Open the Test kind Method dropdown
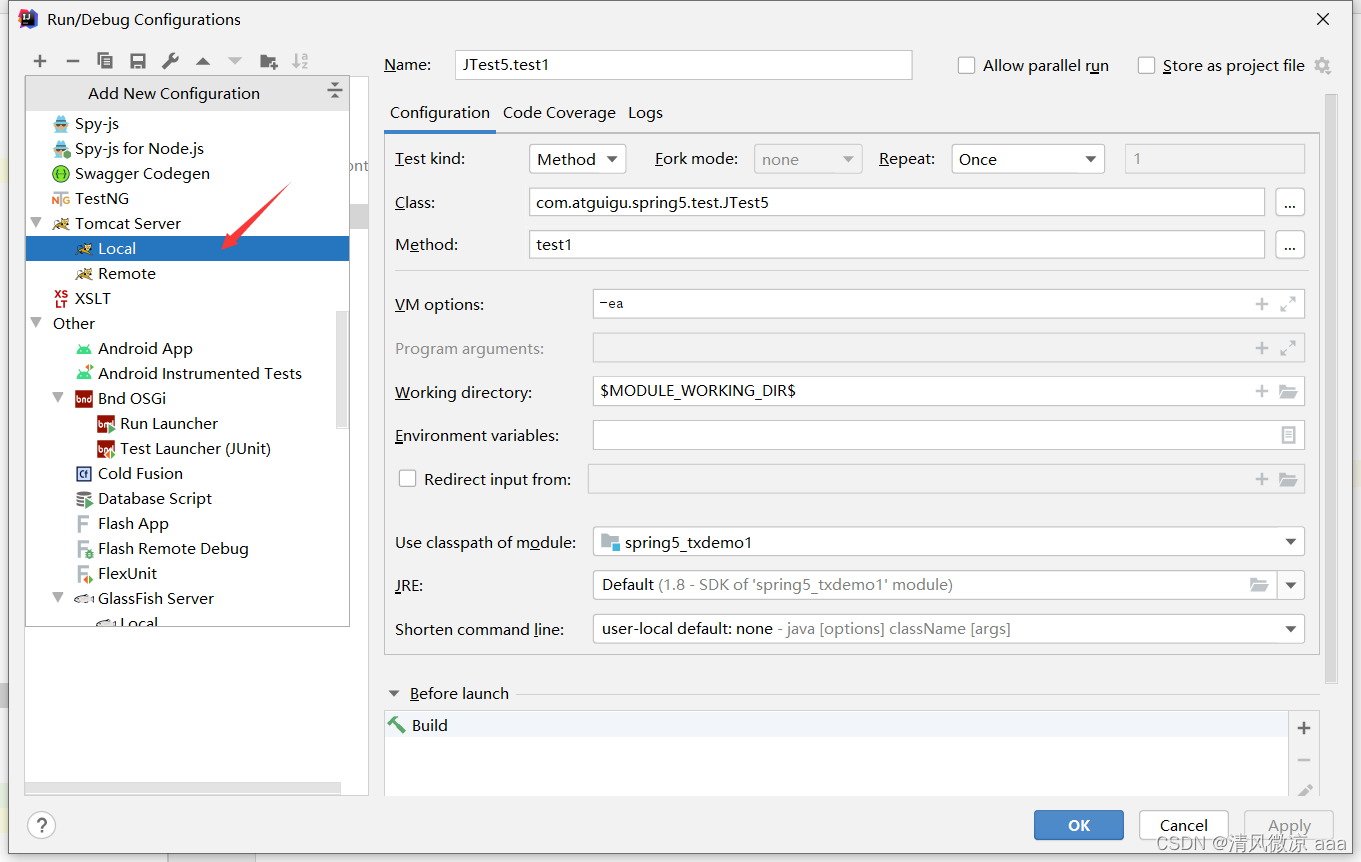1361x862 pixels. 577,159
